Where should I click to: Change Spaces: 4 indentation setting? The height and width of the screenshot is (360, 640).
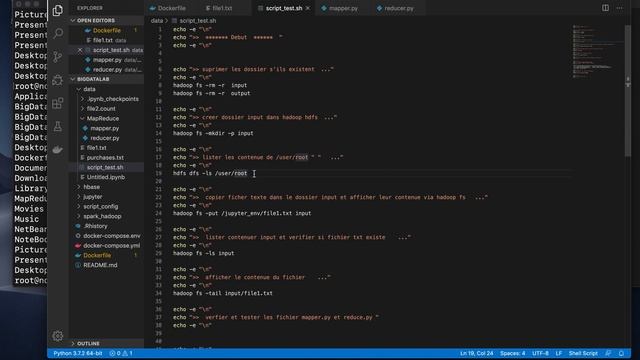pyautogui.click(x=512, y=353)
